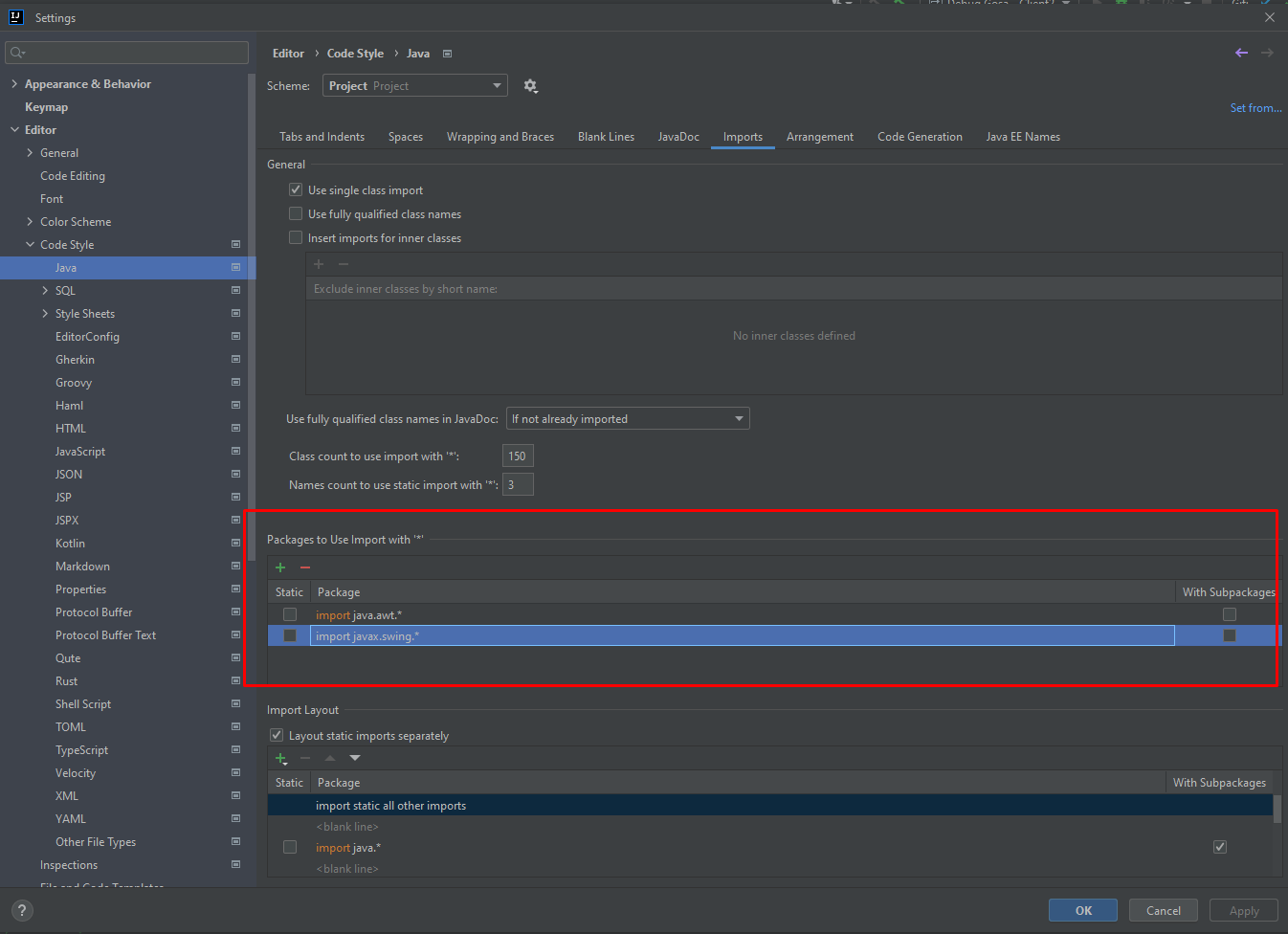Switch to the JavaDoc tab
The height and width of the screenshot is (934, 1288).
click(678, 137)
